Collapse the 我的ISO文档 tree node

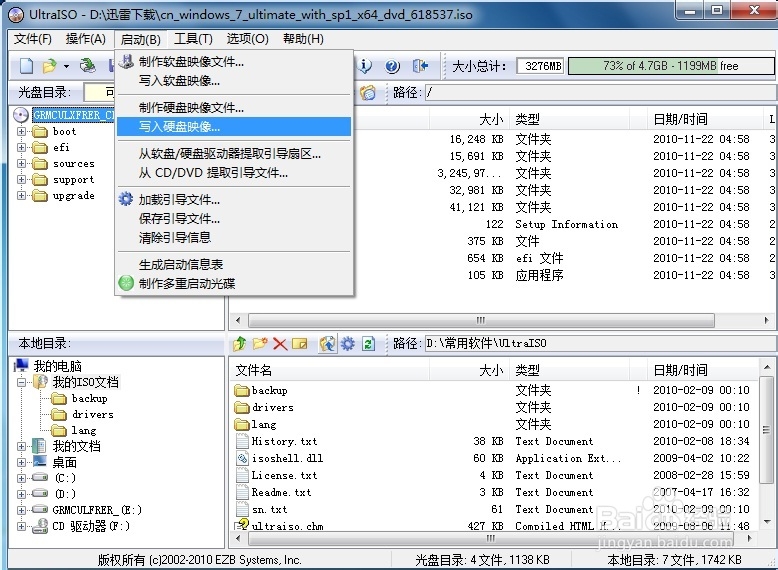22,382
